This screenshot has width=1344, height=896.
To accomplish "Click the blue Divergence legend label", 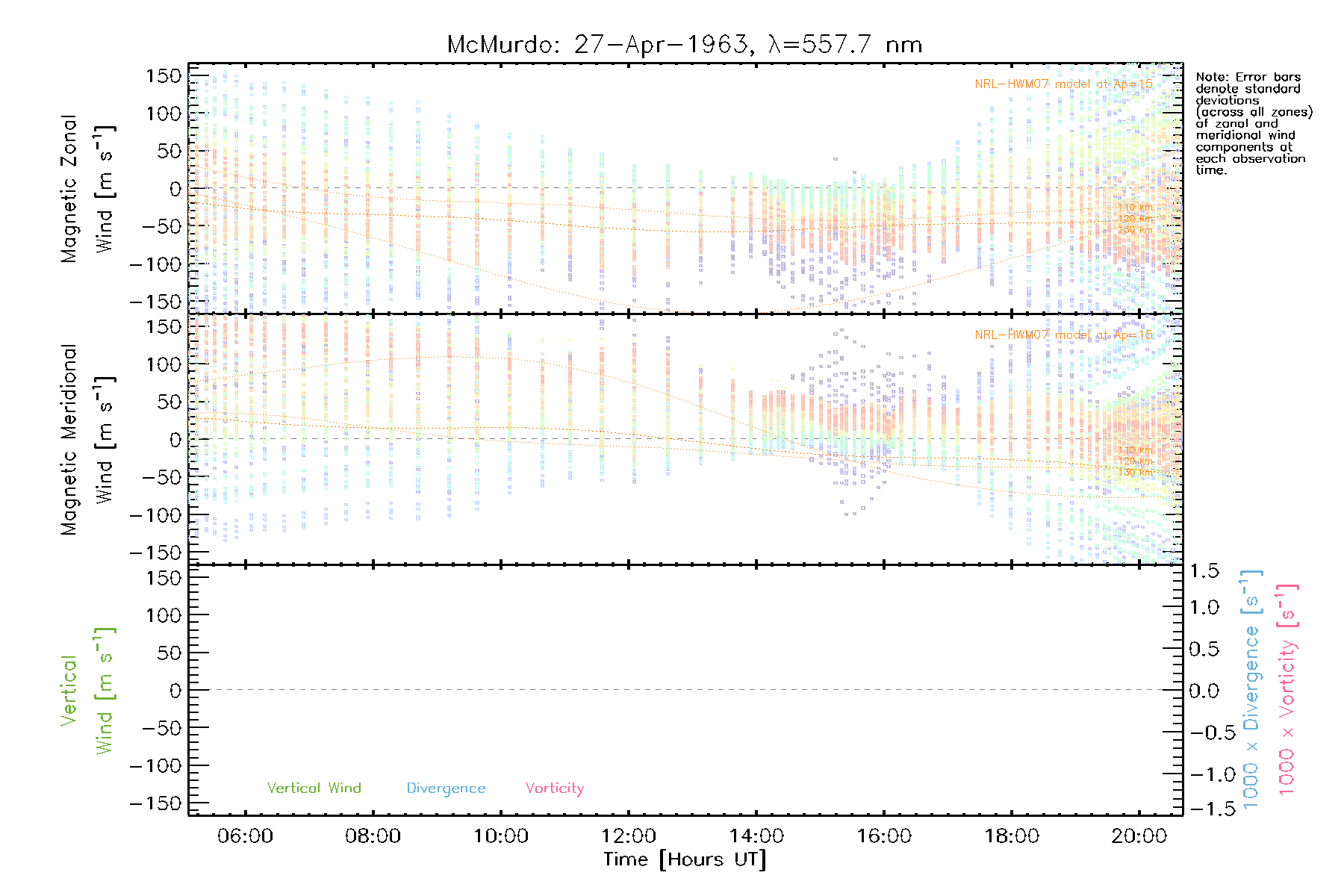I will tap(446, 788).
